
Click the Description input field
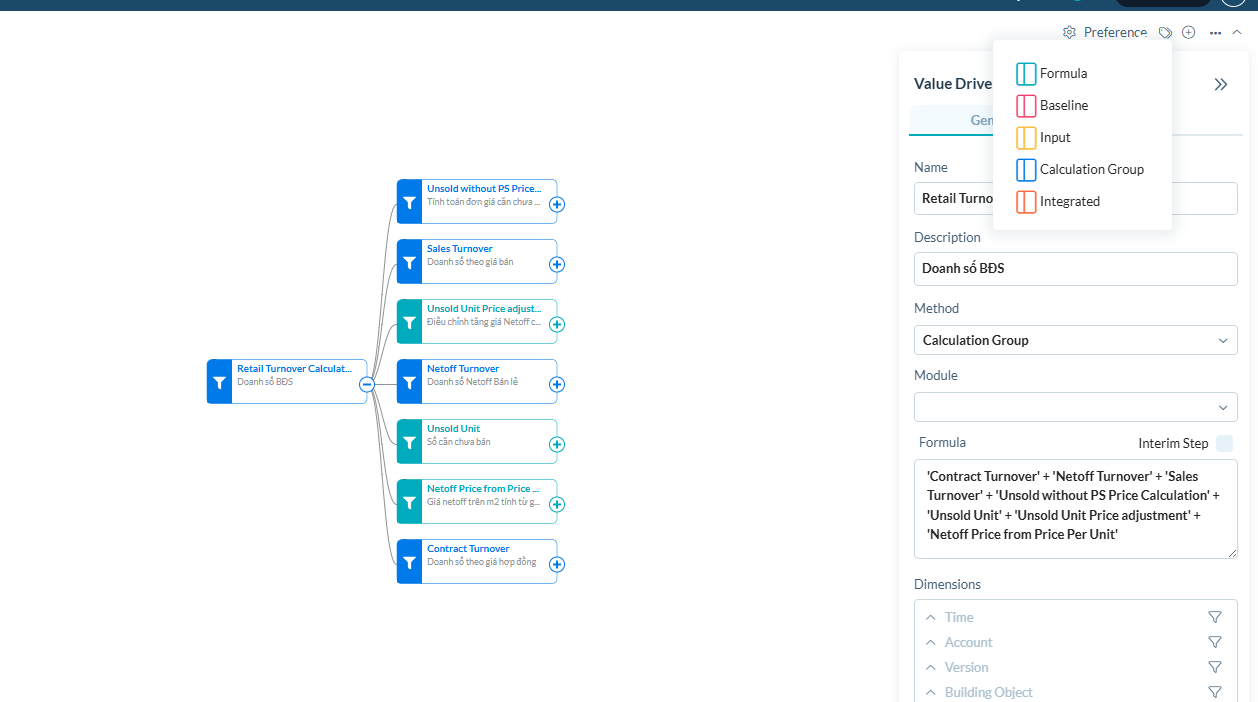tap(1075, 268)
